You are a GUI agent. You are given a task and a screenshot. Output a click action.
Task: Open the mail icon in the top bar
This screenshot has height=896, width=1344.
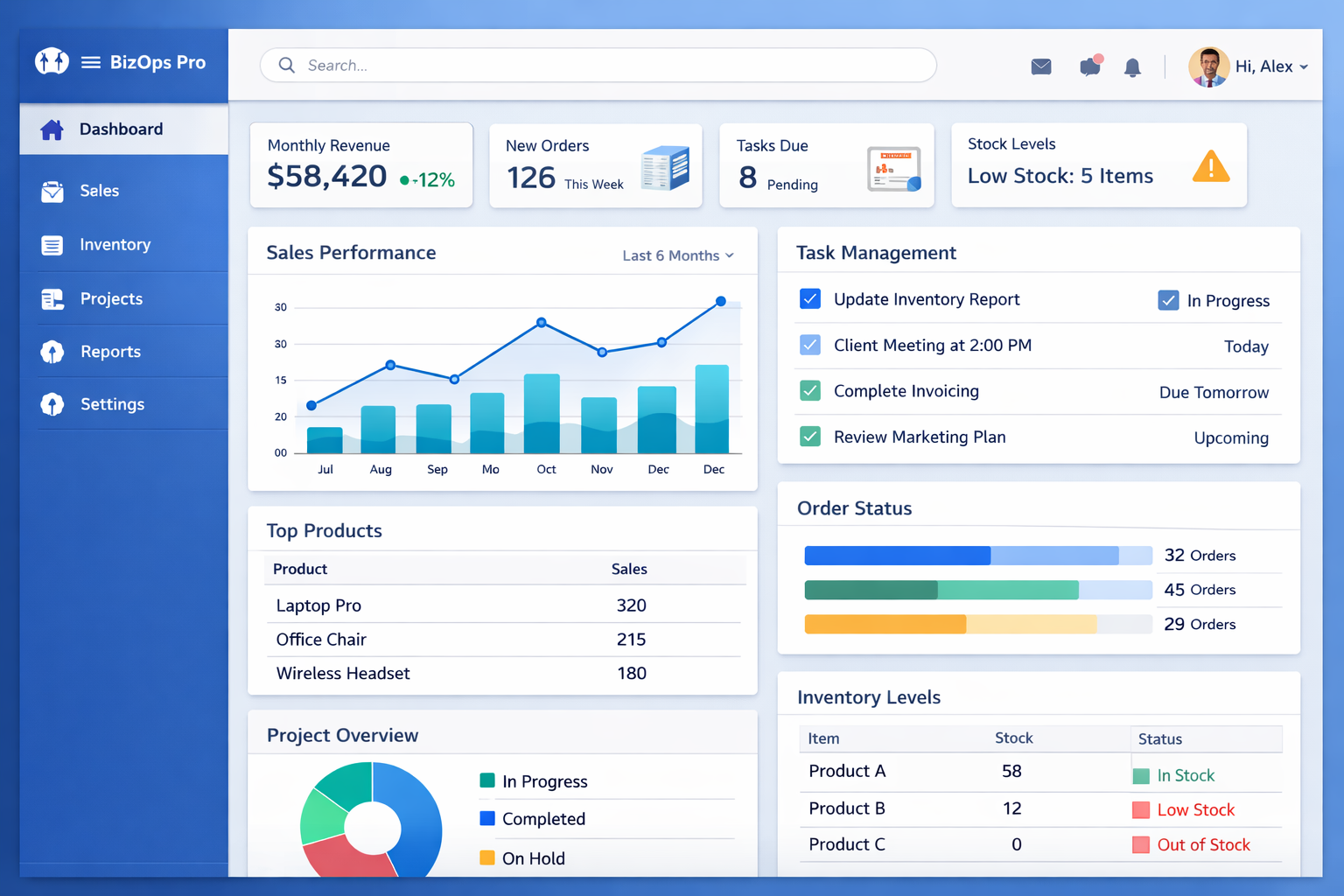tap(1040, 66)
